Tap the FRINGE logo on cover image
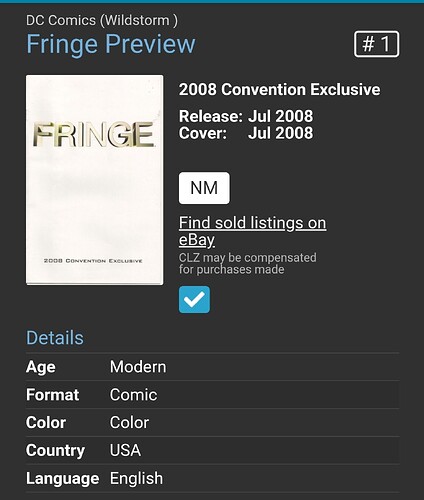This screenshot has height=500, width=424. 94,135
